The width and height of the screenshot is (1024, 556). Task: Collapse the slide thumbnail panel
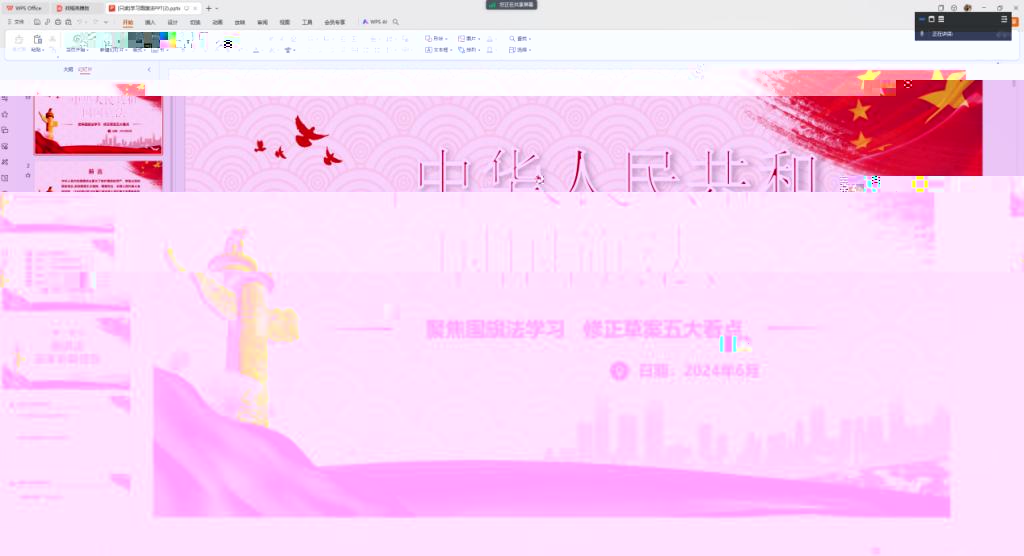coord(149,70)
